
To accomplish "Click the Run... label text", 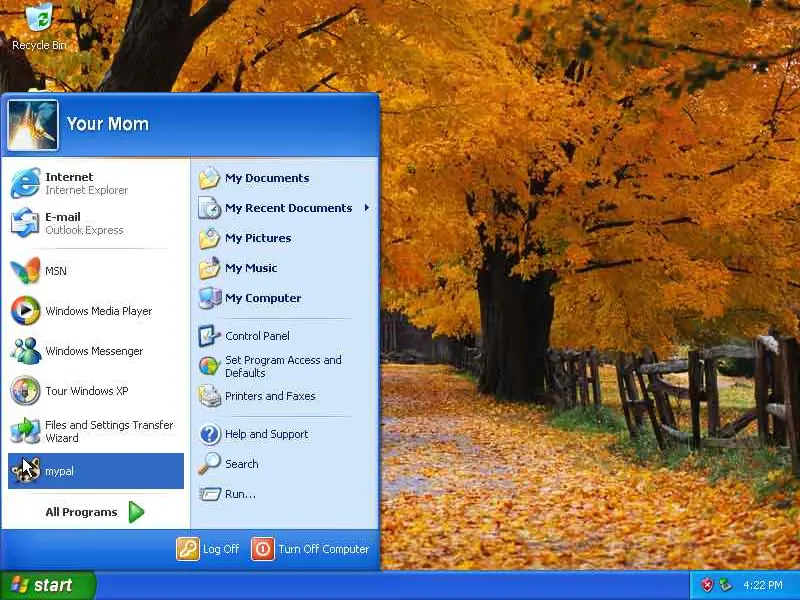I will coord(240,494).
